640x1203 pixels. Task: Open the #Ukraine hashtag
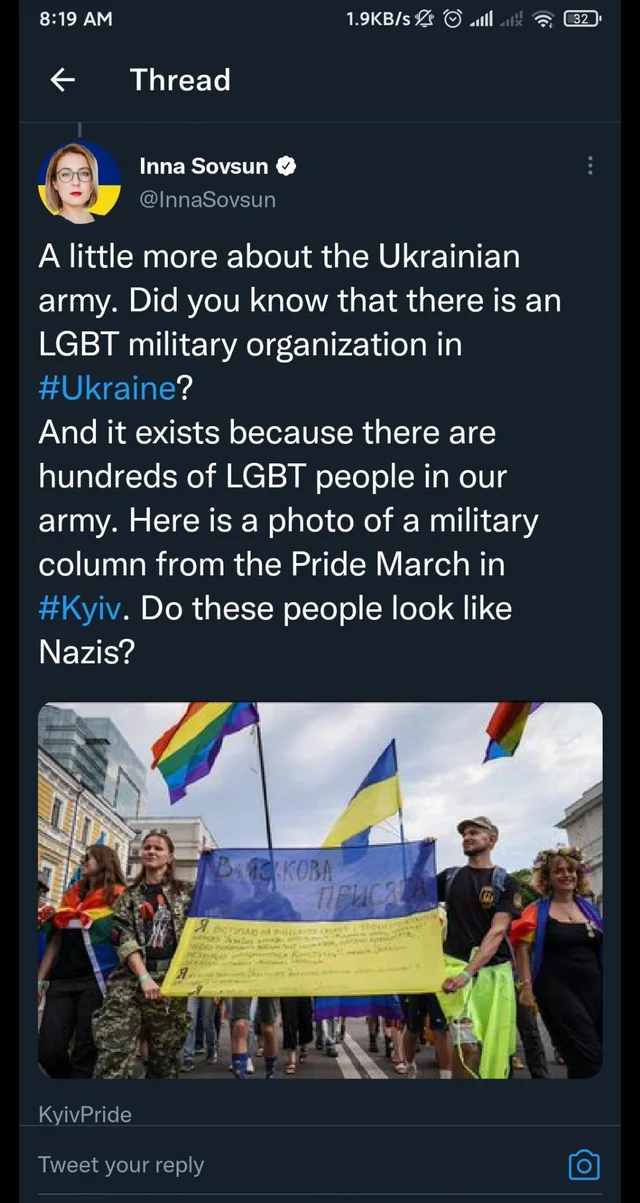pyautogui.click(x=107, y=388)
